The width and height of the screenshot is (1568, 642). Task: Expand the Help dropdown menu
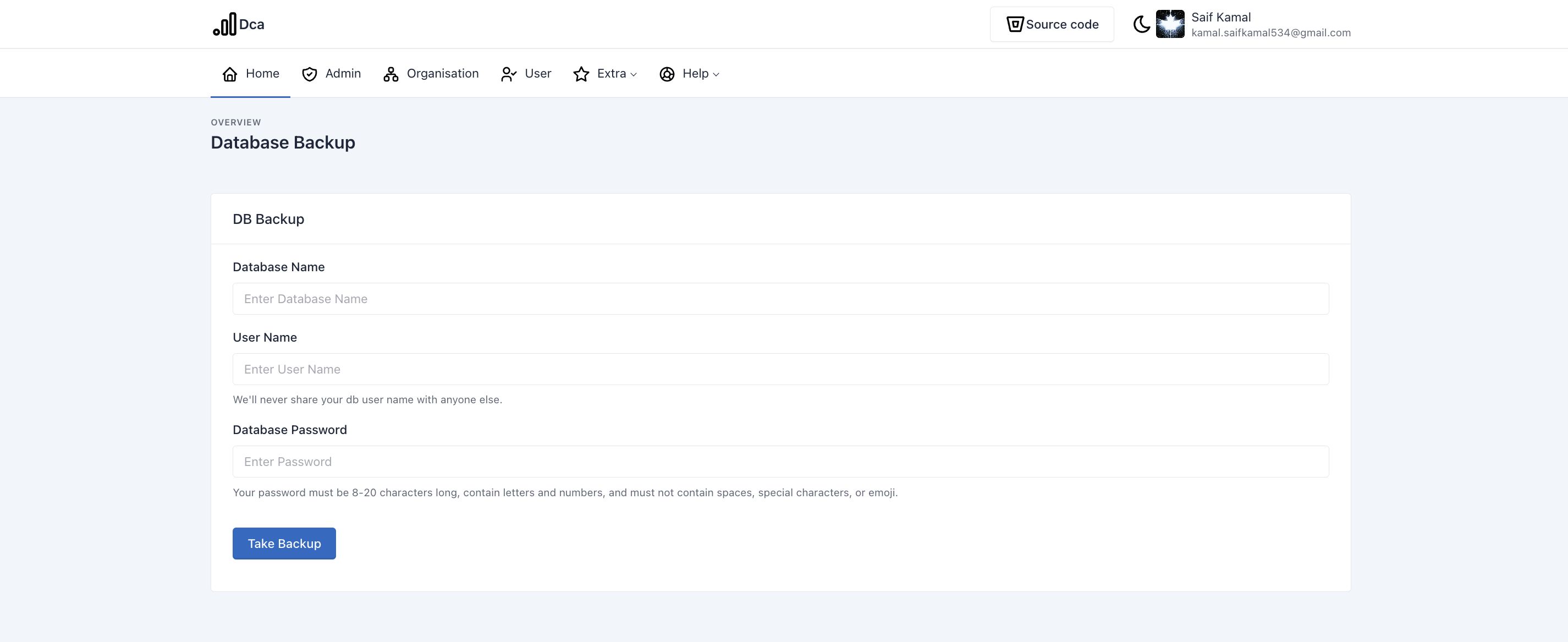pos(690,74)
